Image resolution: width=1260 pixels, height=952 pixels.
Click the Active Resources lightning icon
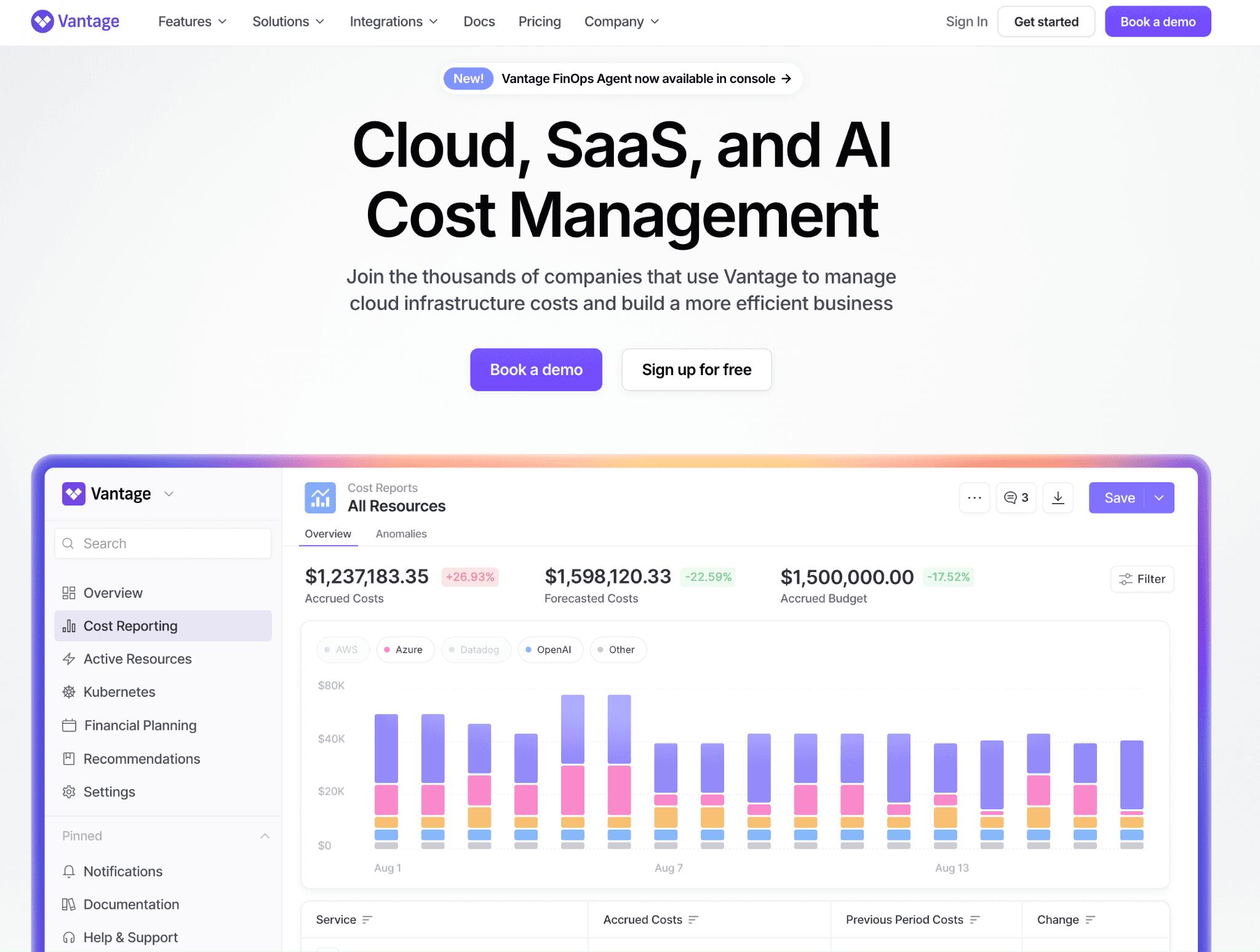[69, 659]
